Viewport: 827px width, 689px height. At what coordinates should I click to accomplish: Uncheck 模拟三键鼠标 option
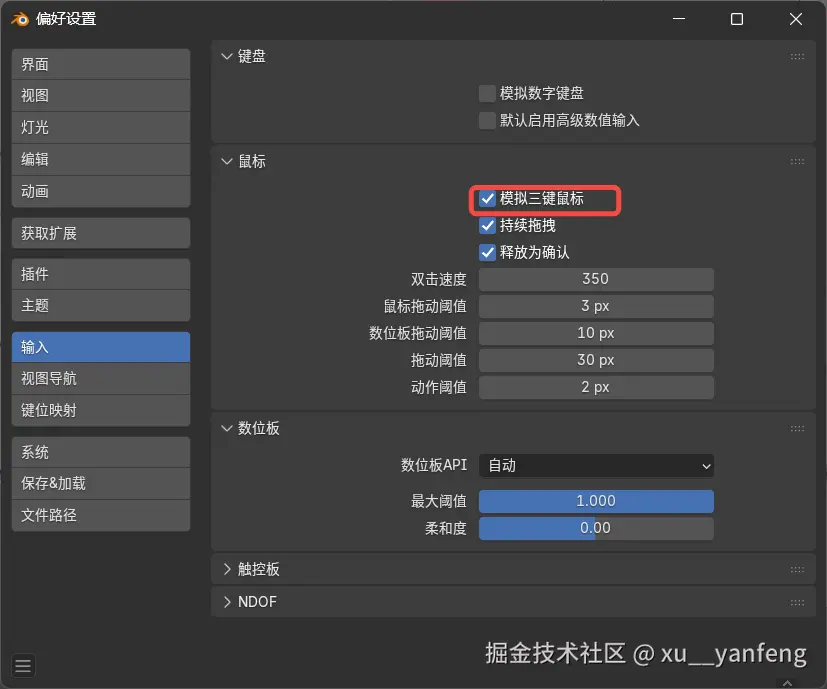click(x=487, y=199)
